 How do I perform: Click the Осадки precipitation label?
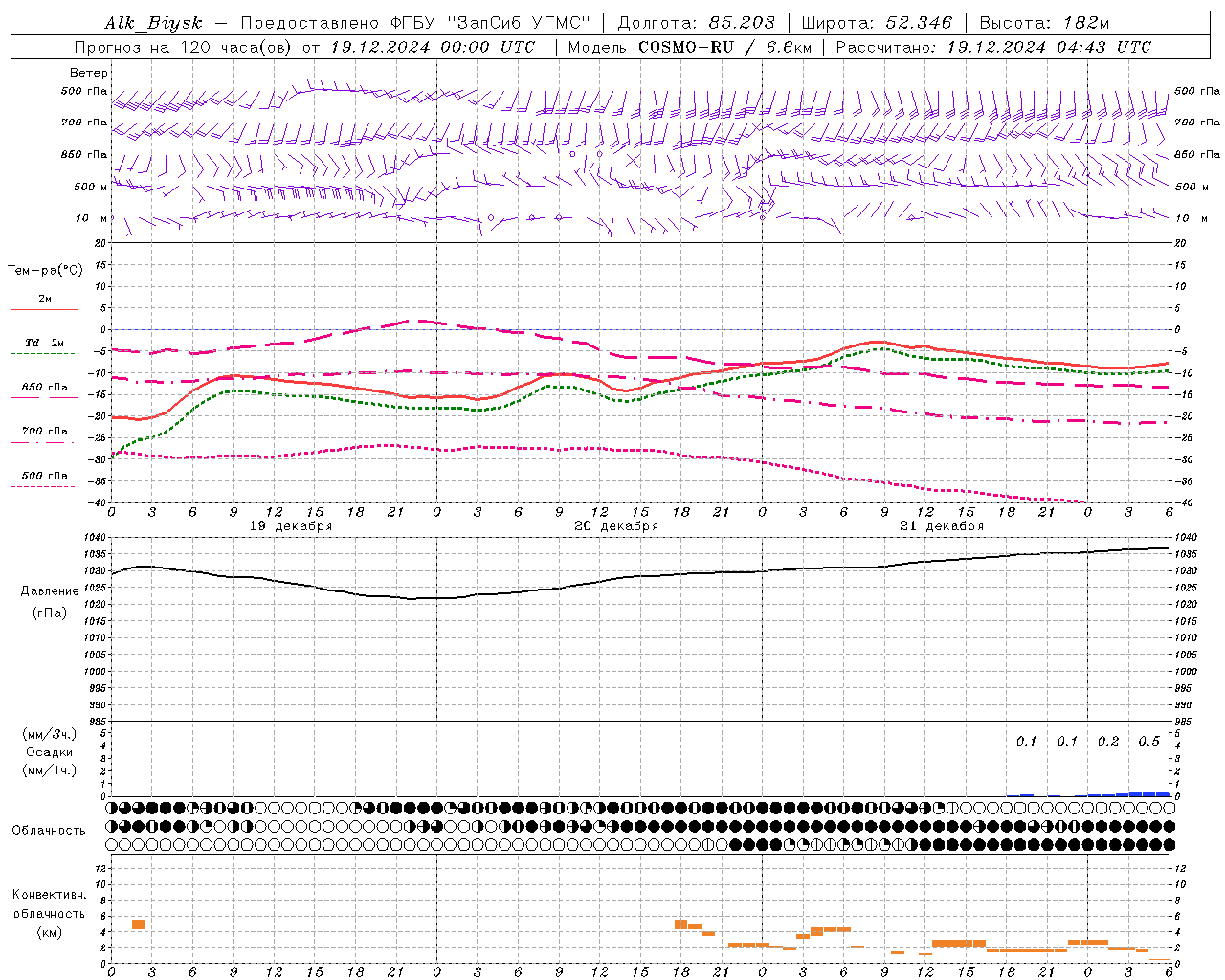tap(50, 752)
